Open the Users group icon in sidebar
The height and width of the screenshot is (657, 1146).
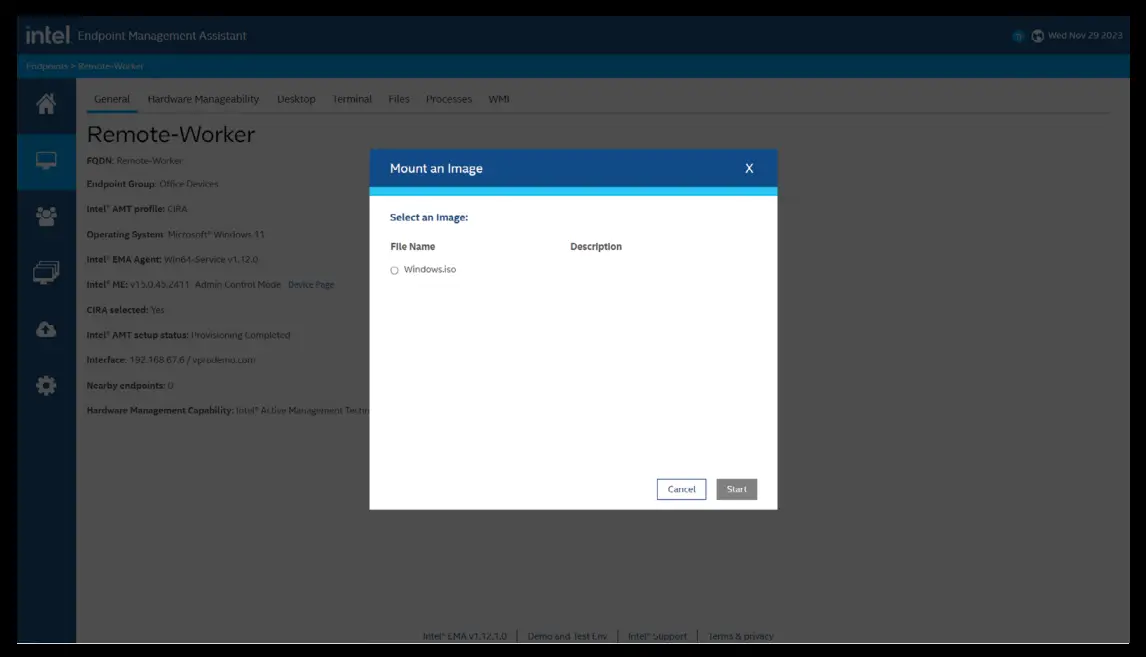46,216
